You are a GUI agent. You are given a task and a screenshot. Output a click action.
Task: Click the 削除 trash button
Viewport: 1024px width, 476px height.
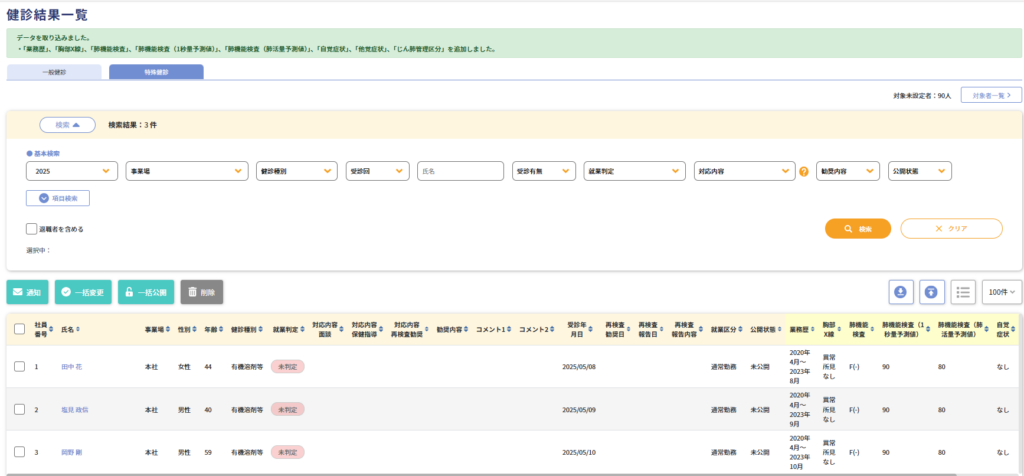click(x=202, y=292)
